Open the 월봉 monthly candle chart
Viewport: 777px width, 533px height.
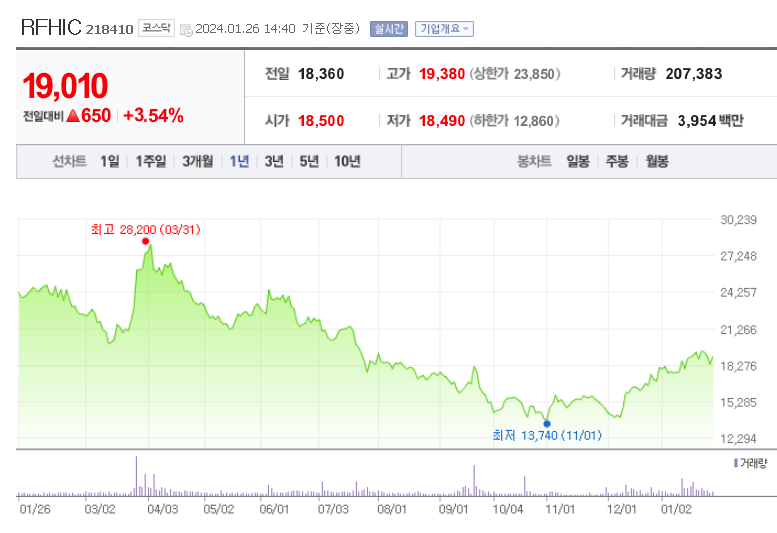point(657,161)
